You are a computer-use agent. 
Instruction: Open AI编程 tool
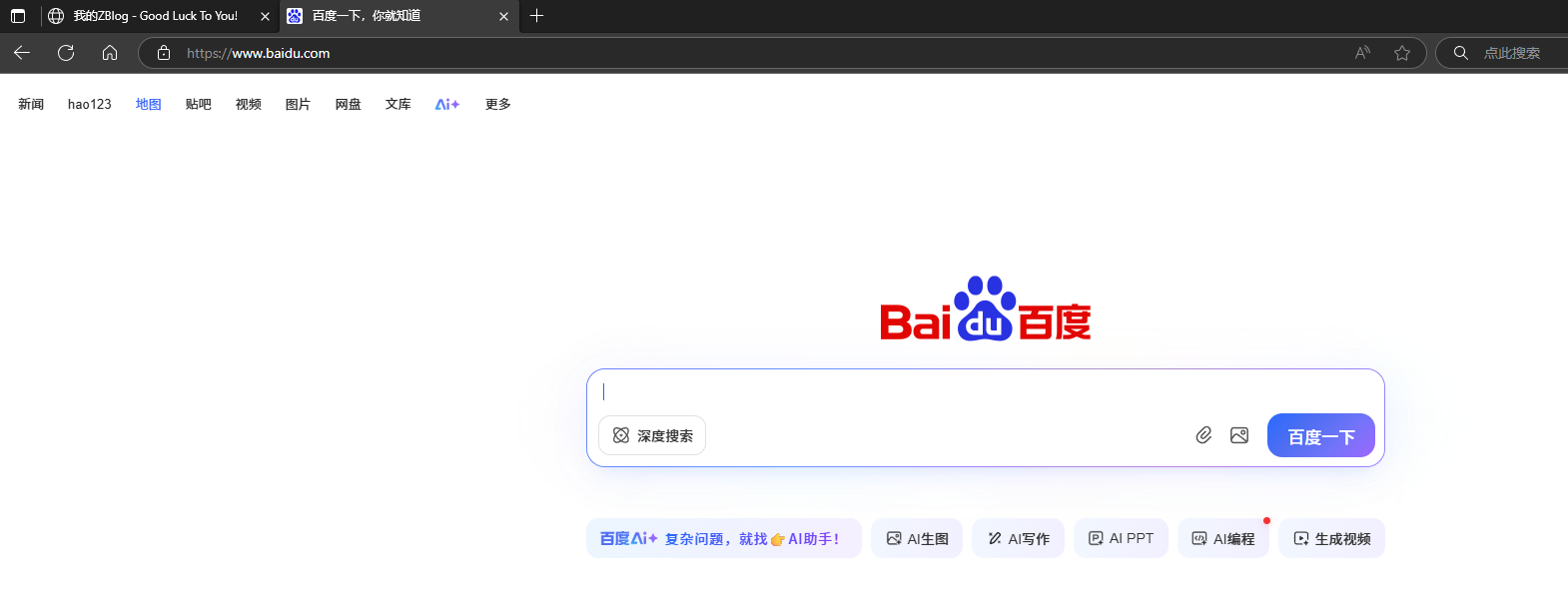pyautogui.click(x=1223, y=538)
